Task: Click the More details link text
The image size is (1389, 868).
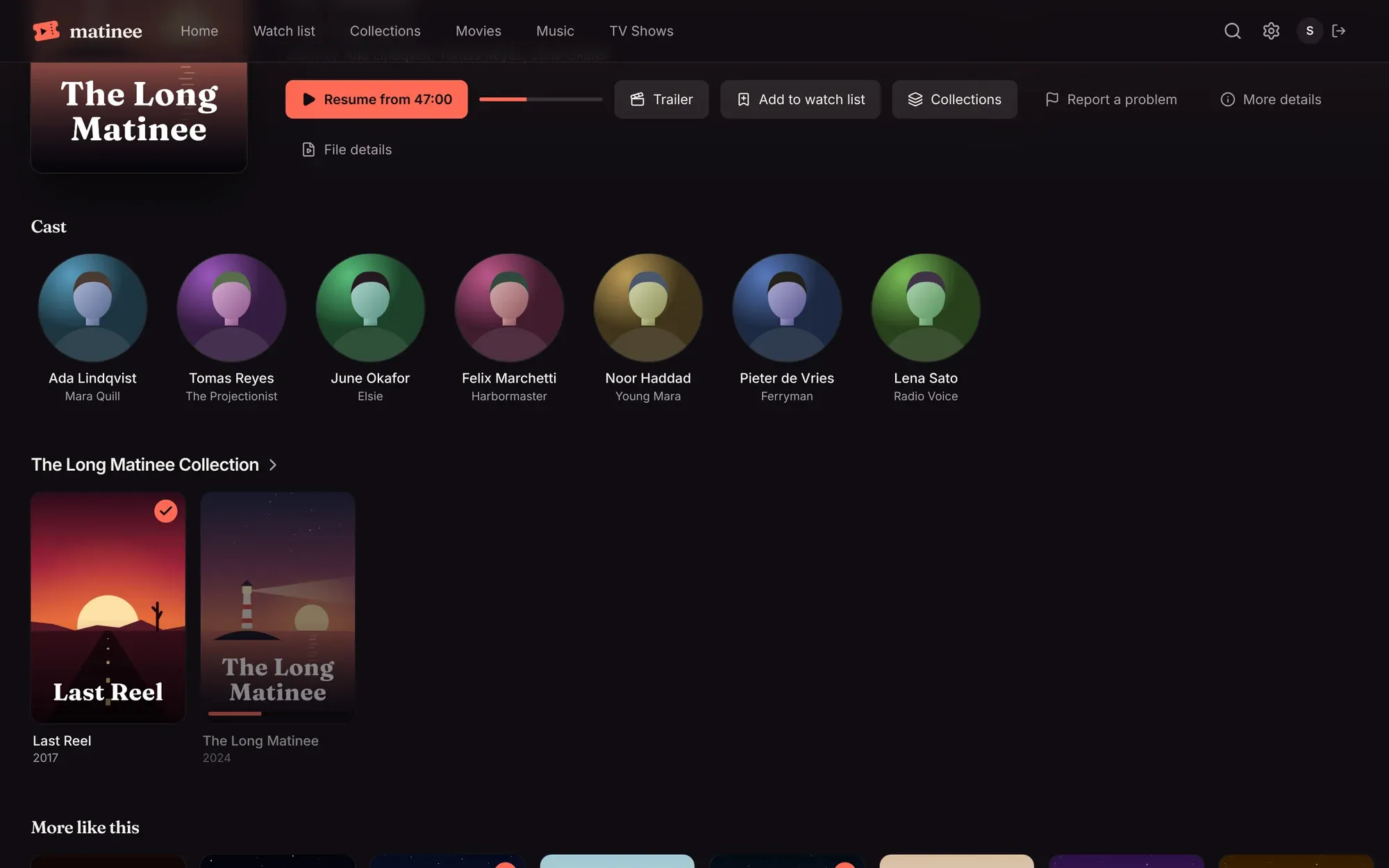Action: 1282,99
